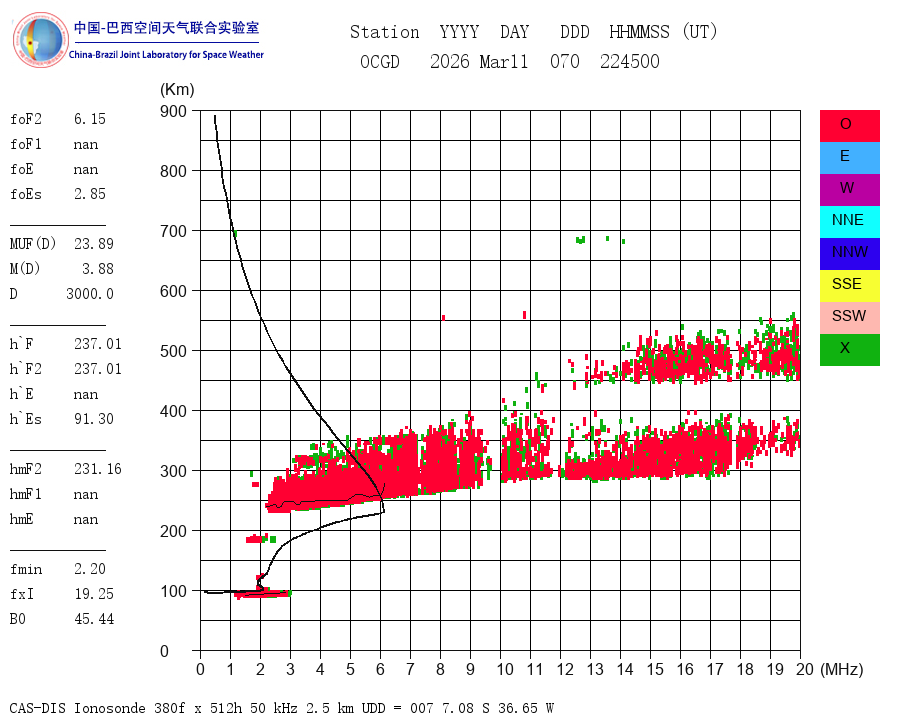Click the fxI value 19.25
The image size is (900, 720).
[x=94, y=594]
